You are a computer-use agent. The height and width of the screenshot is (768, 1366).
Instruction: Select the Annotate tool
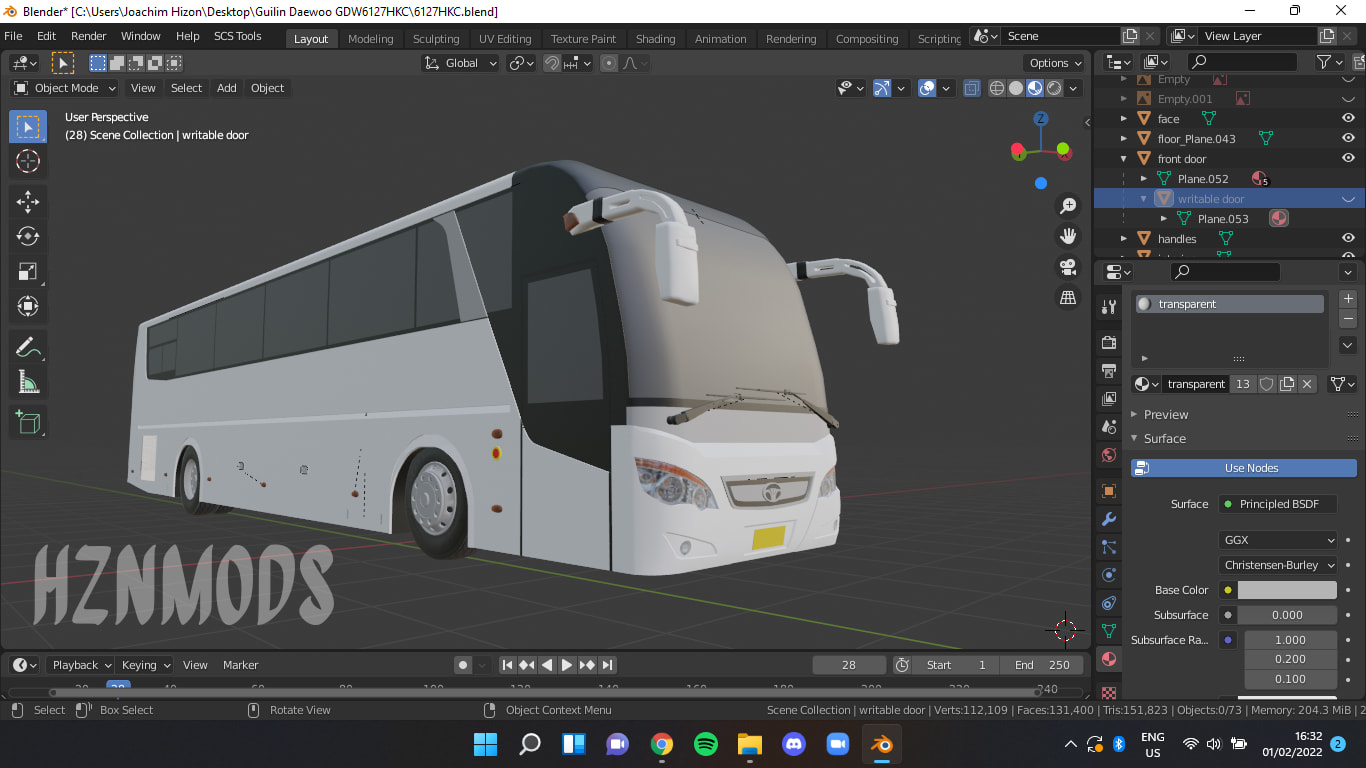[x=28, y=347]
